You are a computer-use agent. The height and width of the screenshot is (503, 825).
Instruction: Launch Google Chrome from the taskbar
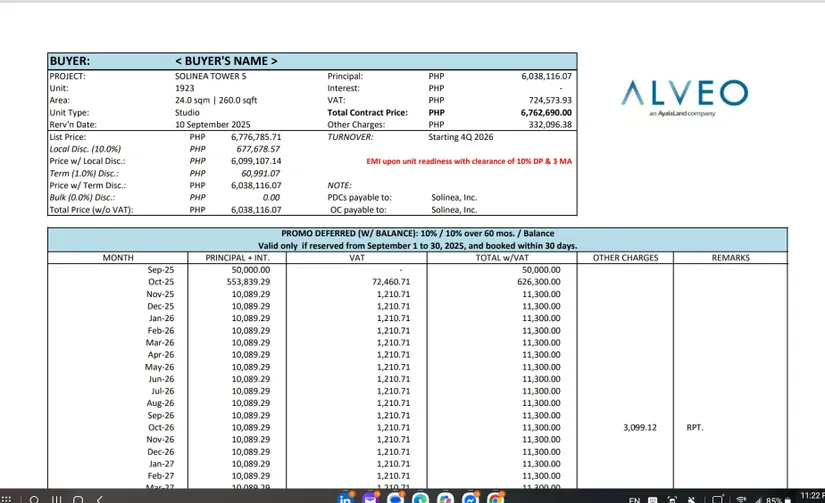click(x=495, y=499)
